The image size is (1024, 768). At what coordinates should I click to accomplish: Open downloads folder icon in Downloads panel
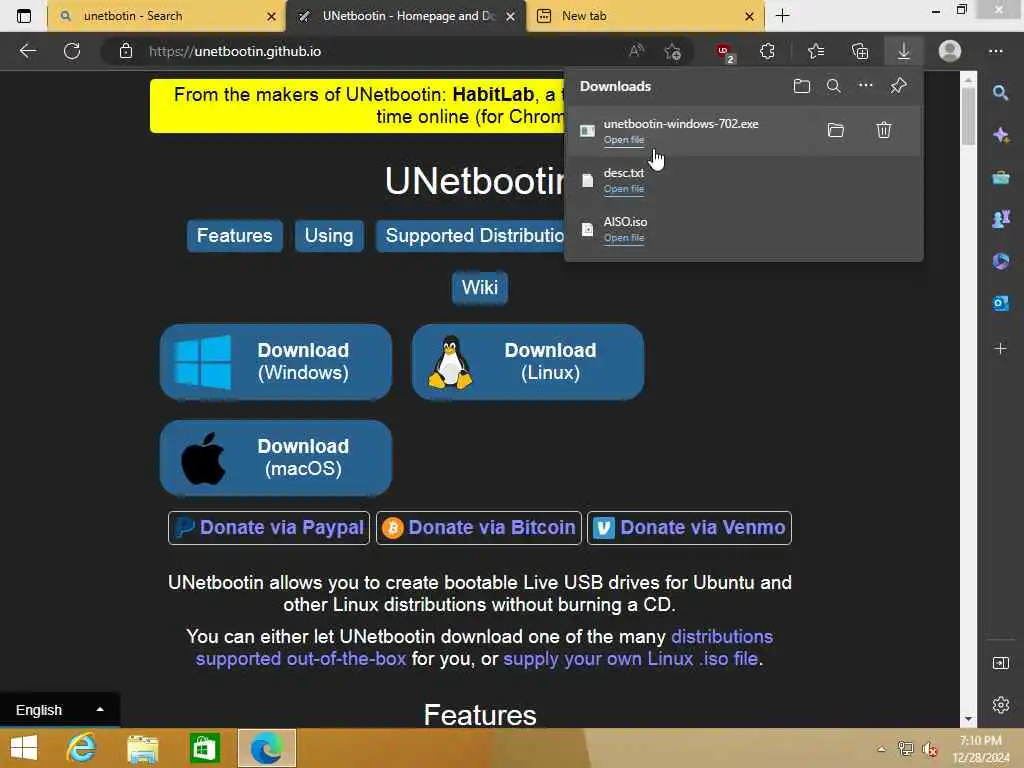click(801, 86)
